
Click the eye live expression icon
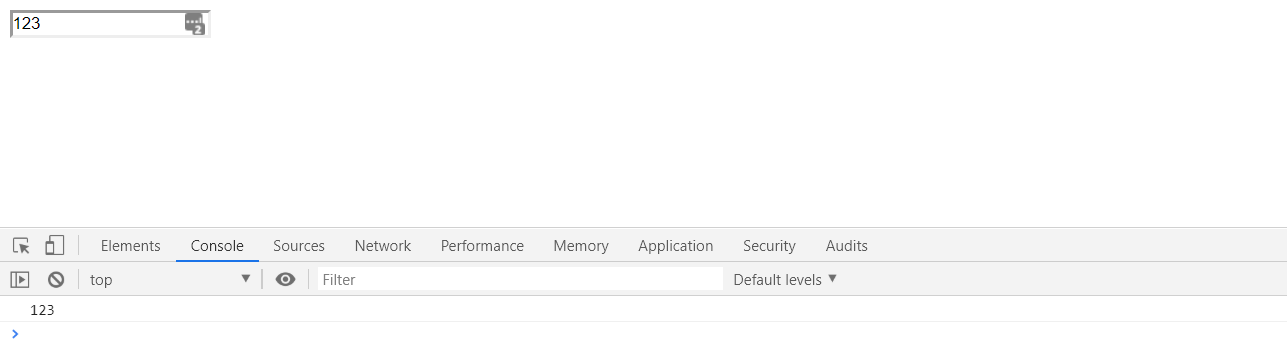click(285, 279)
